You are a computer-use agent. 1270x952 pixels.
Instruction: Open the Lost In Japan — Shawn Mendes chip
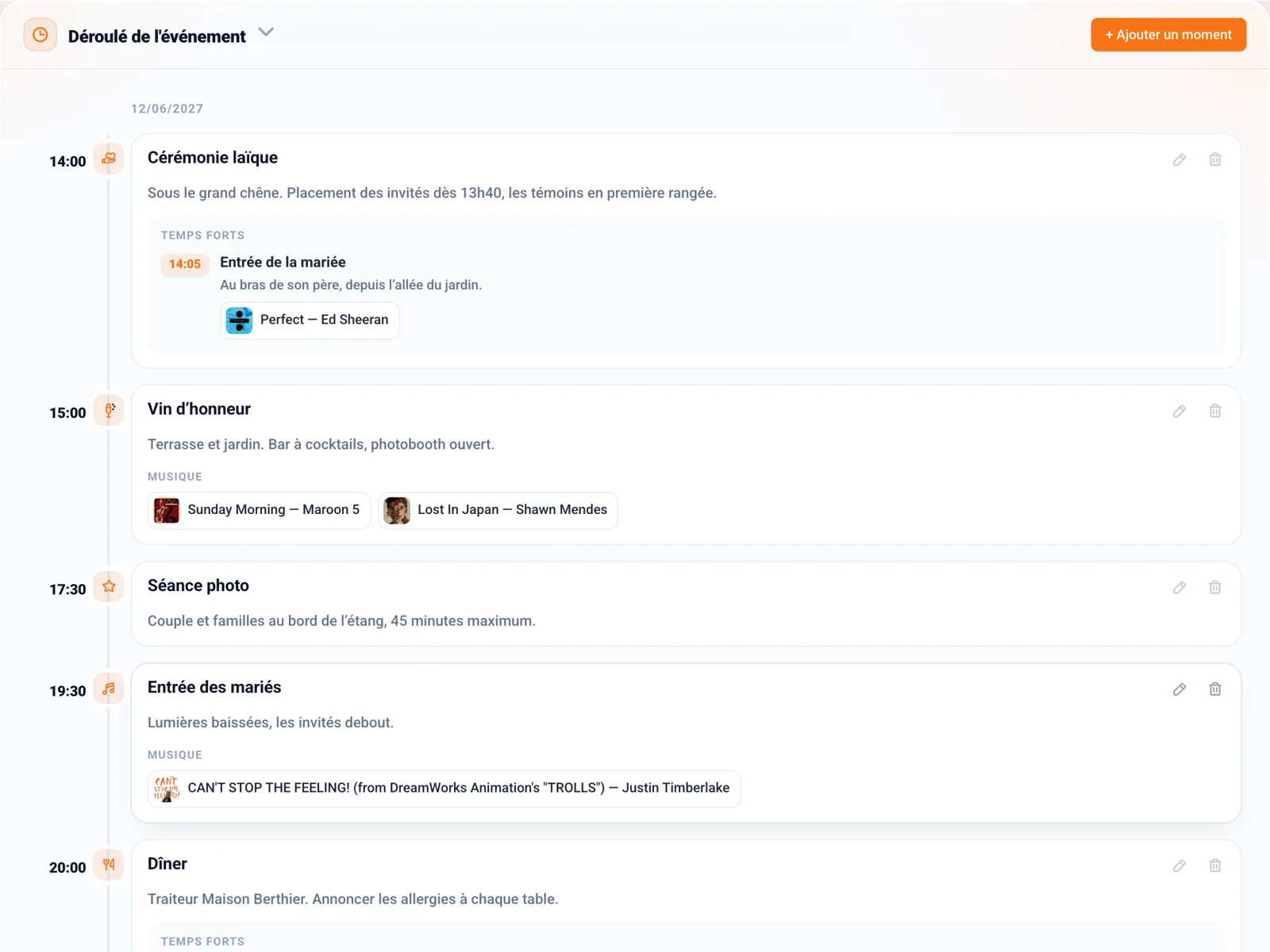tap(498, 510)
